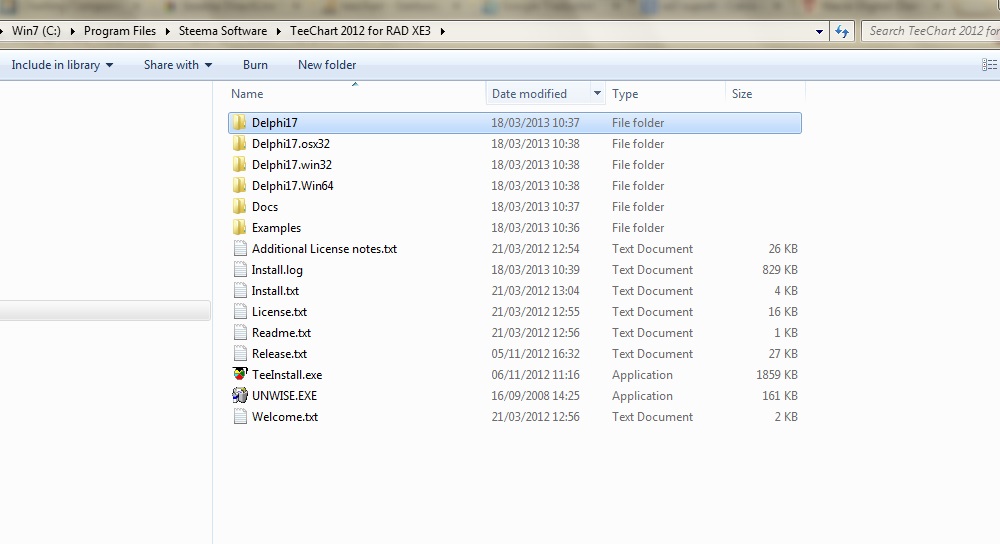Click the Examples folder icon

(240, 228)
